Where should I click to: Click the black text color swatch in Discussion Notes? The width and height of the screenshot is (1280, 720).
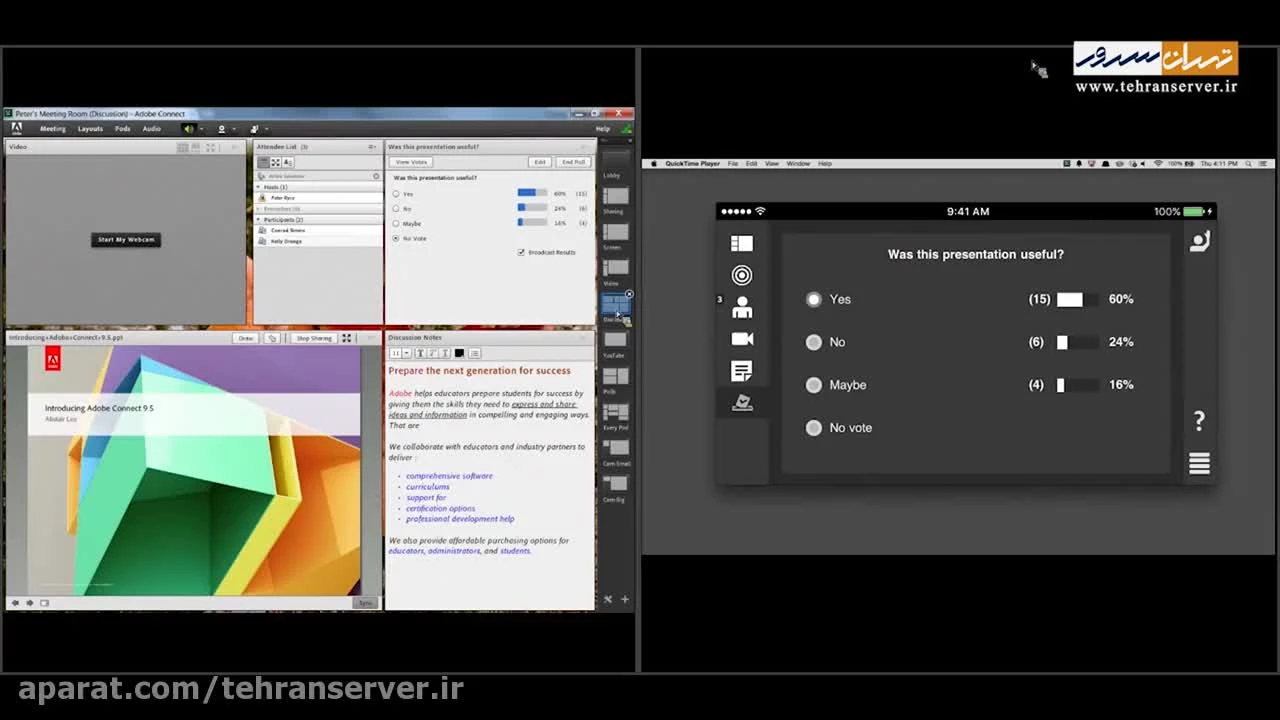(x=459, y=353)
